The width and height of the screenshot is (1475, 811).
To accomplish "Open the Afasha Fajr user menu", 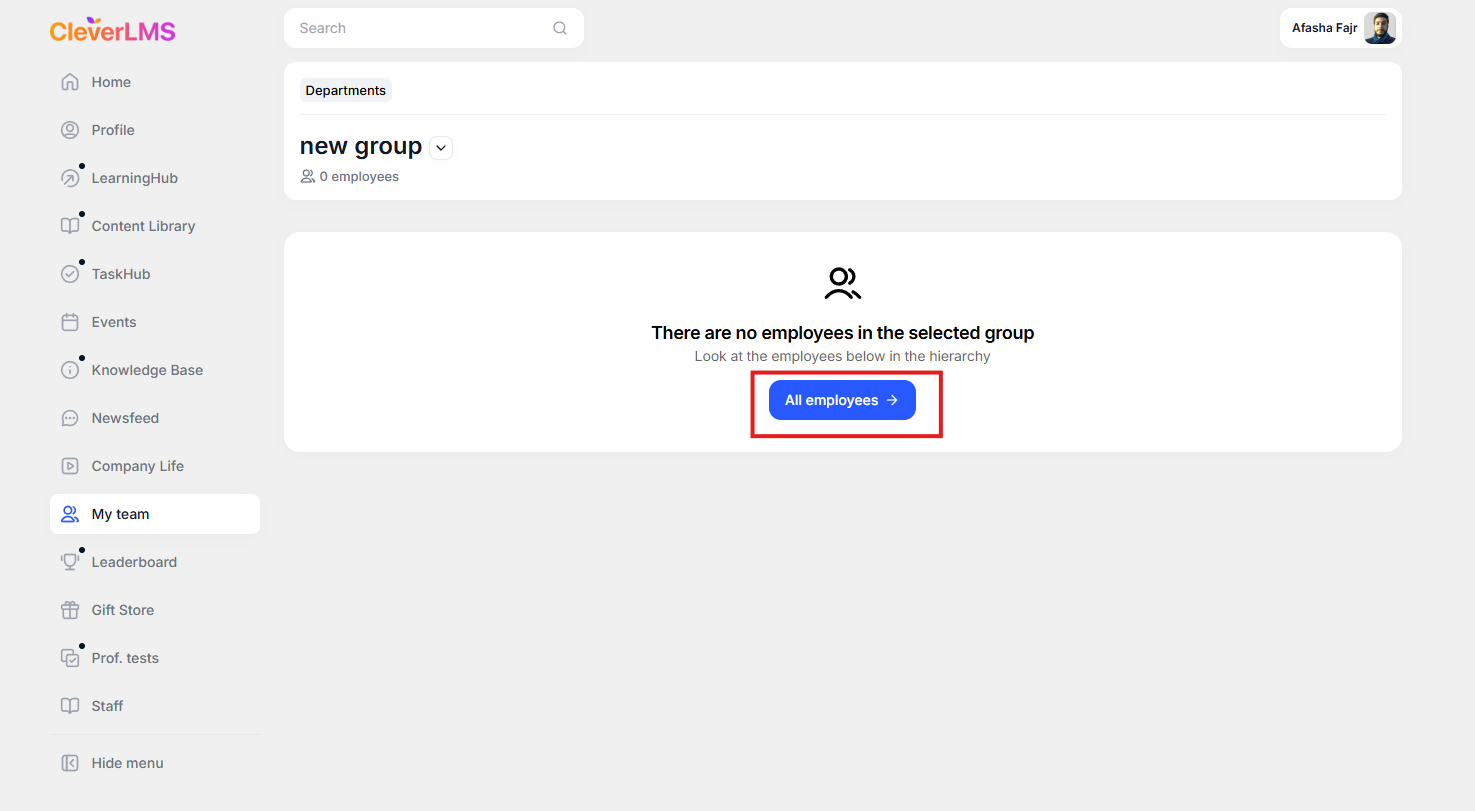I will point(1341,28).
